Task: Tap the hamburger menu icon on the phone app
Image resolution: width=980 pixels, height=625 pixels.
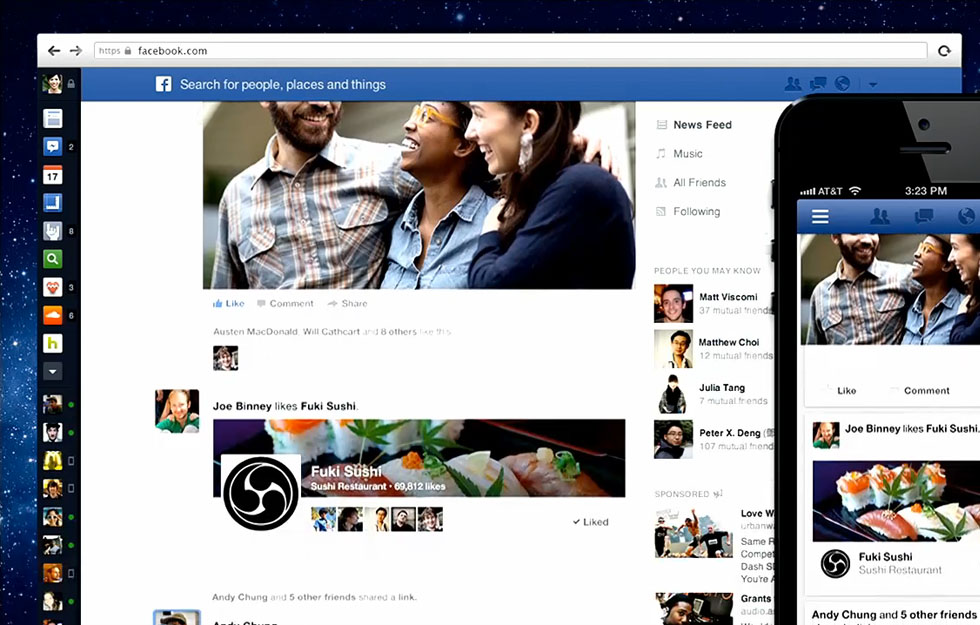Action: pyautogui.click(x=820, y=216)
